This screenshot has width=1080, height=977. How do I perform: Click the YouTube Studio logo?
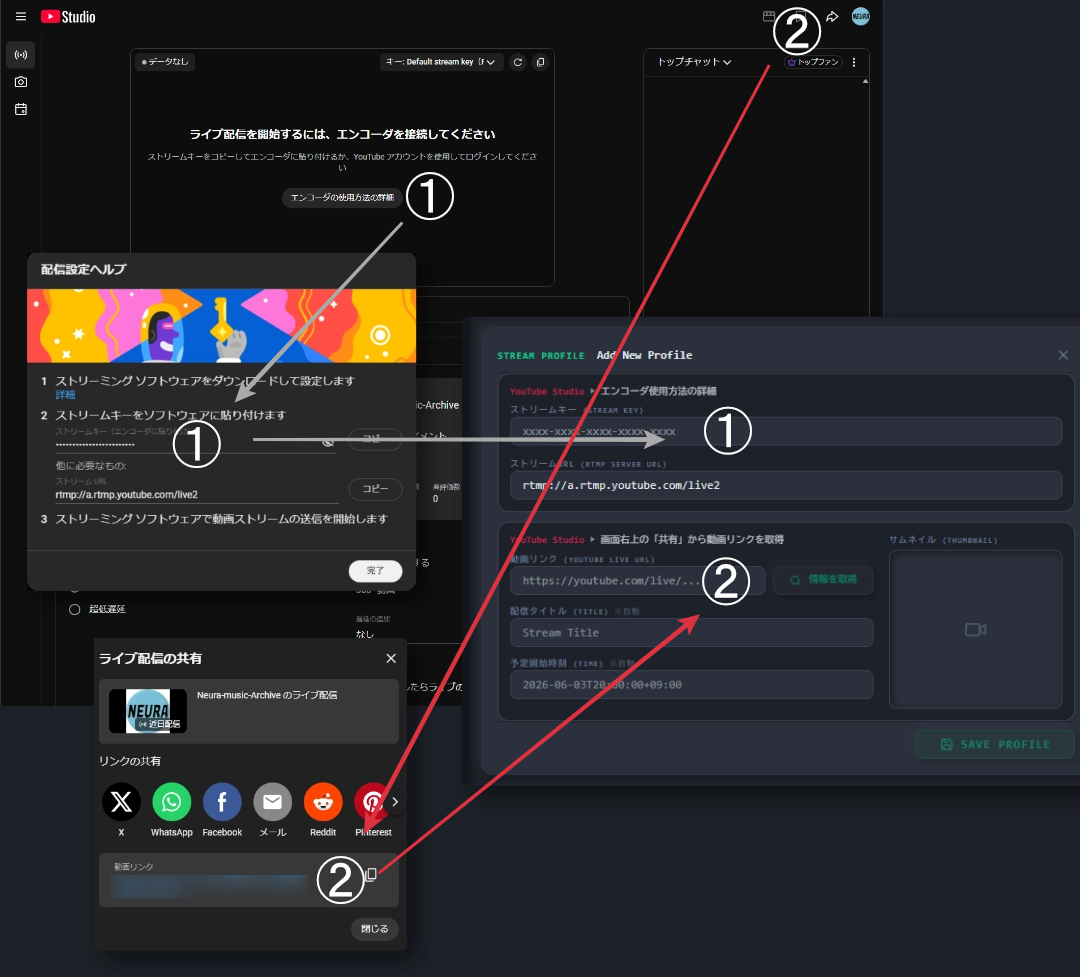point(68,17)
